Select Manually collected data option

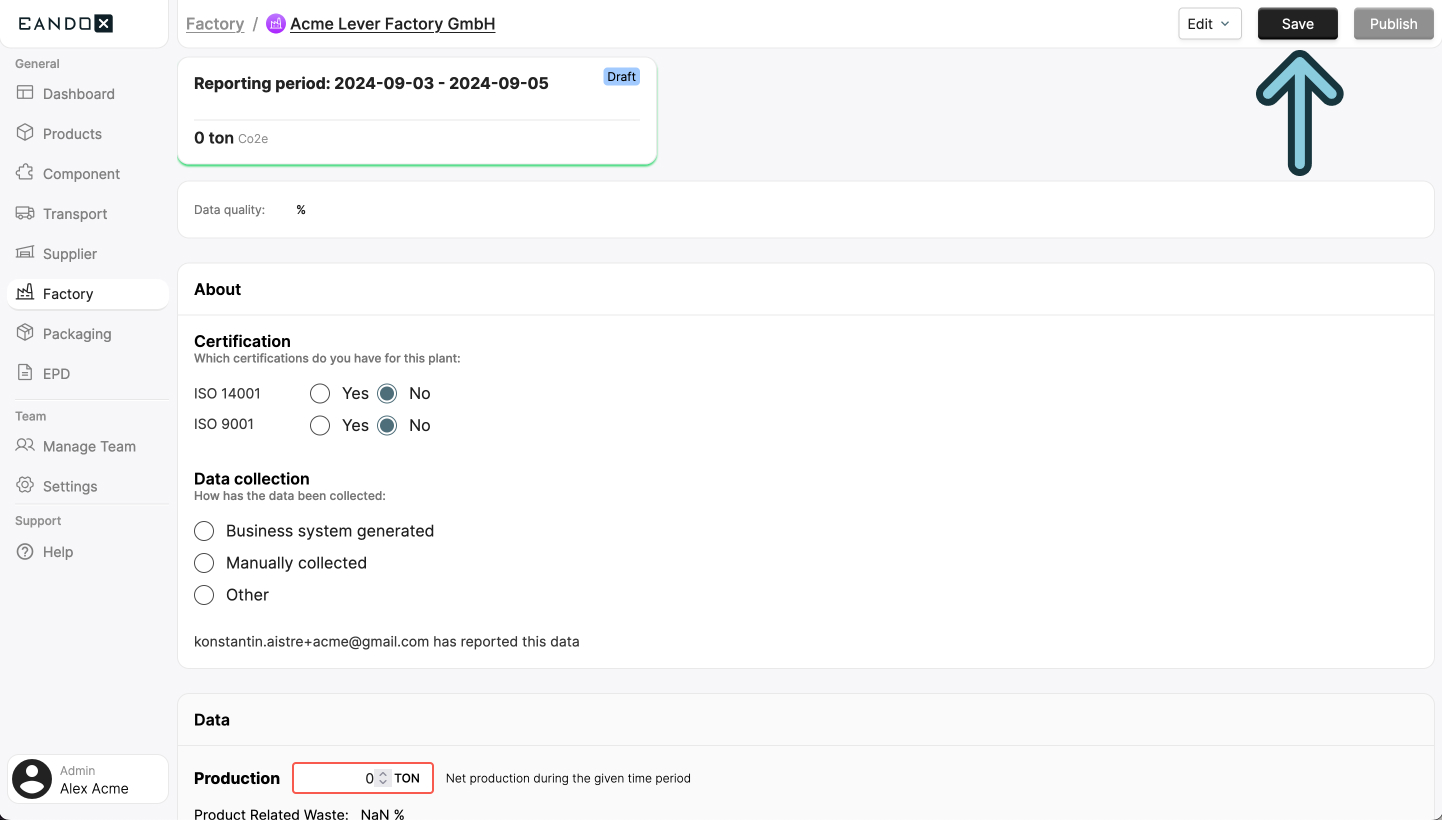click(x=204, y=563)
